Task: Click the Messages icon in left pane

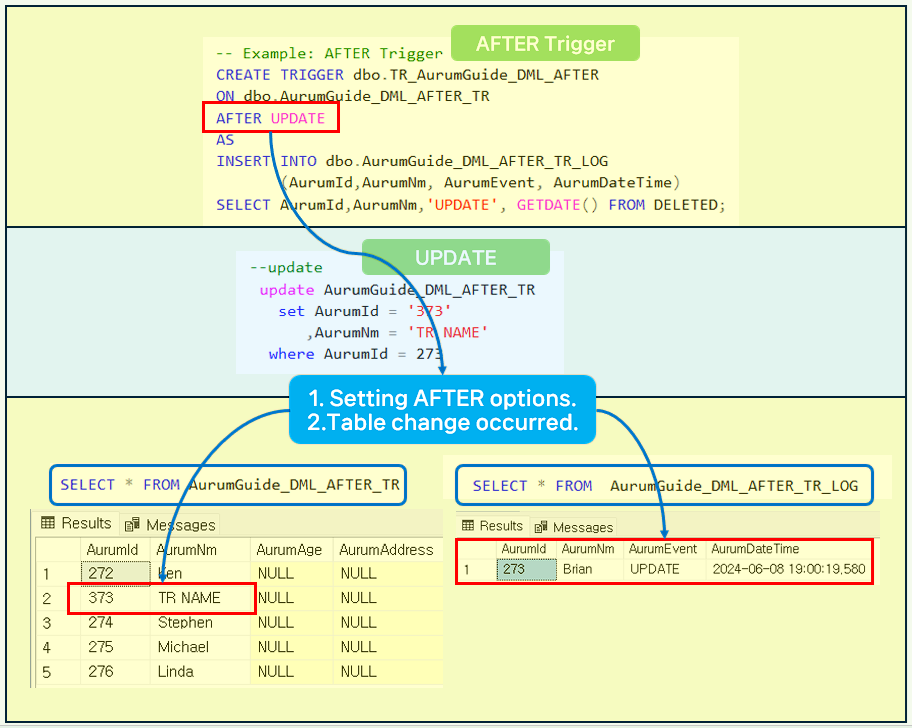Action: tap(132, 524)
